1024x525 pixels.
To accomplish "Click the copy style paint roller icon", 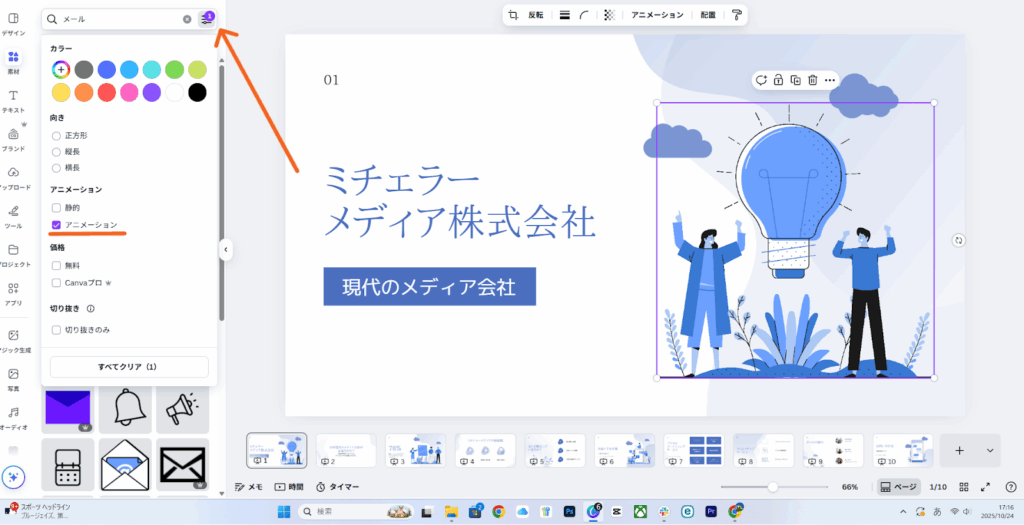I will click(x=737, y=15).
